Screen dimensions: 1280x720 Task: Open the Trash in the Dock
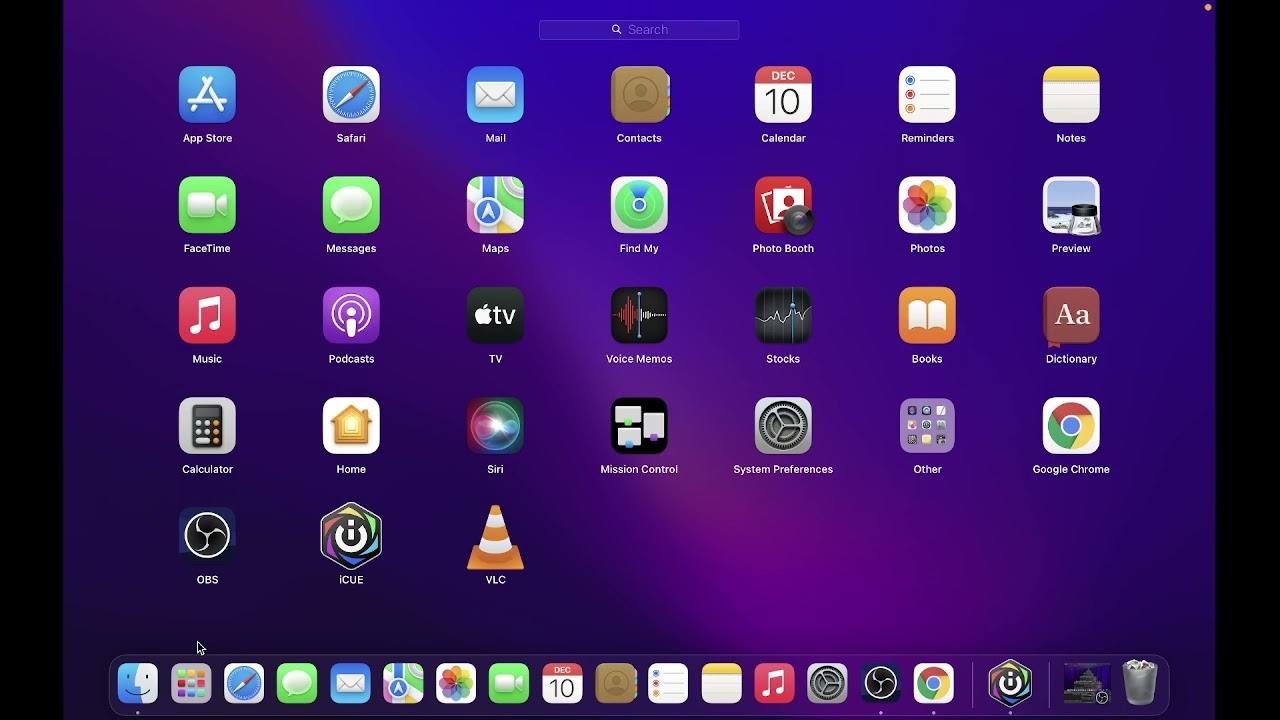coord(1140,683)
